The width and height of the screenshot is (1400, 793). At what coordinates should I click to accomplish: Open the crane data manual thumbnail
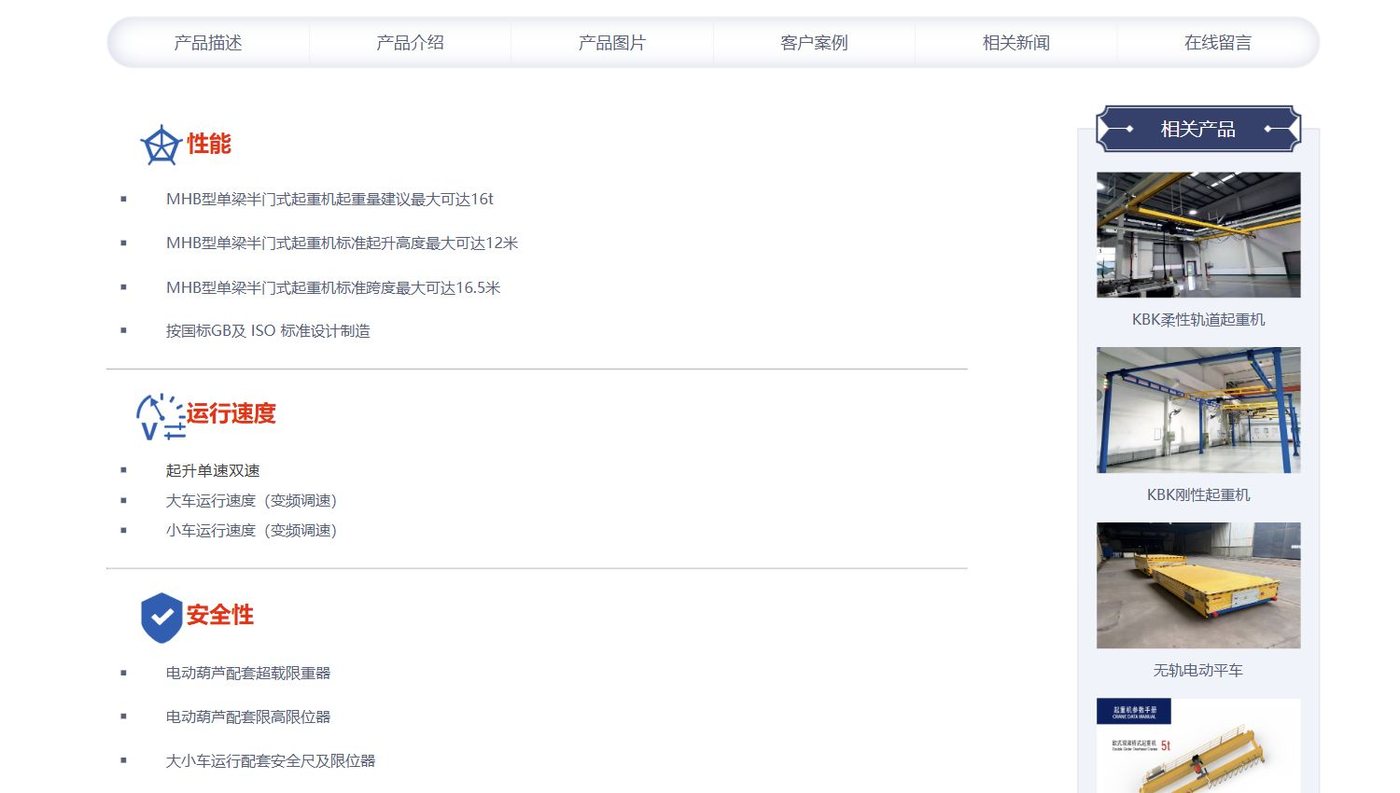click(1198, 745)
